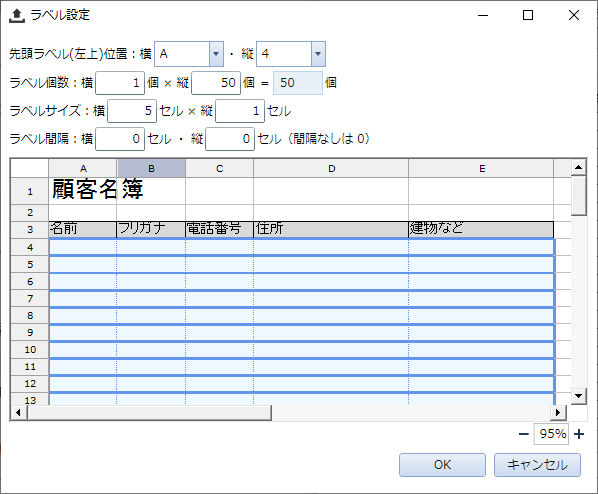598x494 pixels.
Task: Select column D header
Action: 331,169
